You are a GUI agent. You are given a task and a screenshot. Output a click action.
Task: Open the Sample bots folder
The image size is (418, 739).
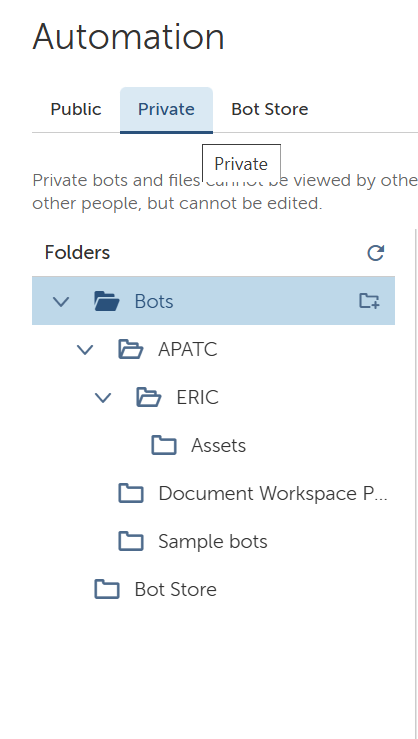pyautogui.click(x=213, y=542)
